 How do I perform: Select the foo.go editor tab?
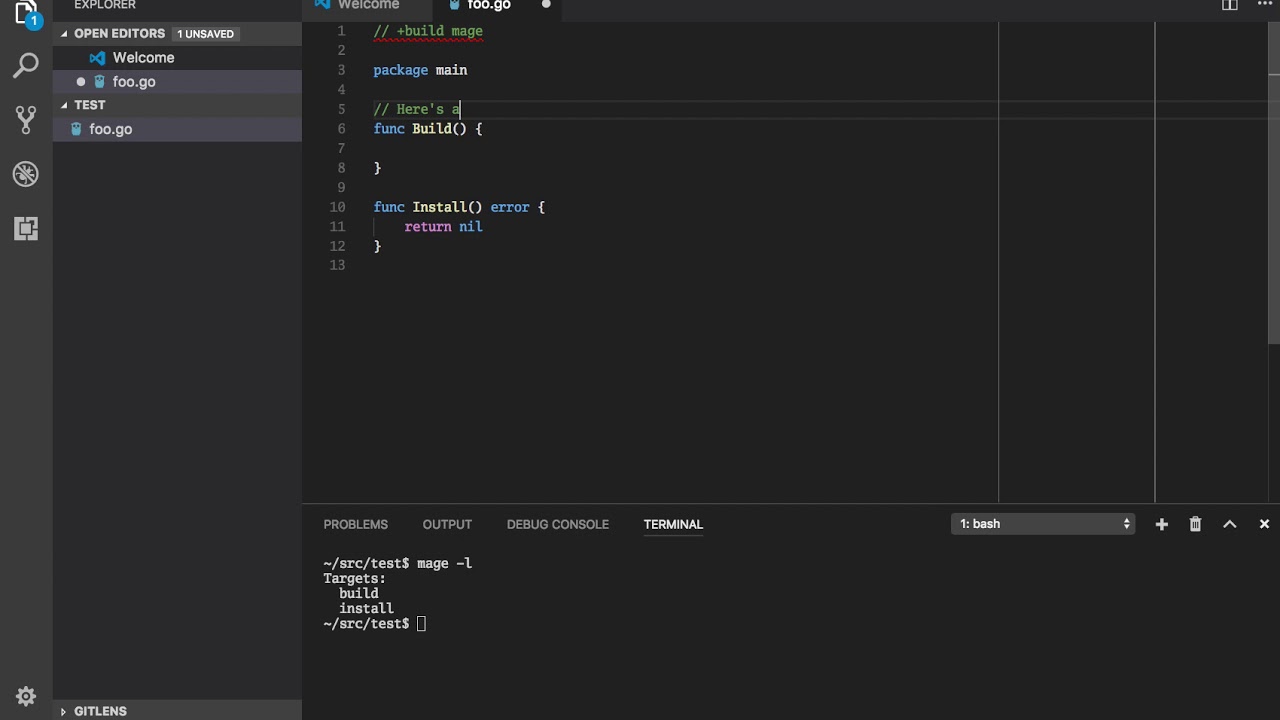497,6
